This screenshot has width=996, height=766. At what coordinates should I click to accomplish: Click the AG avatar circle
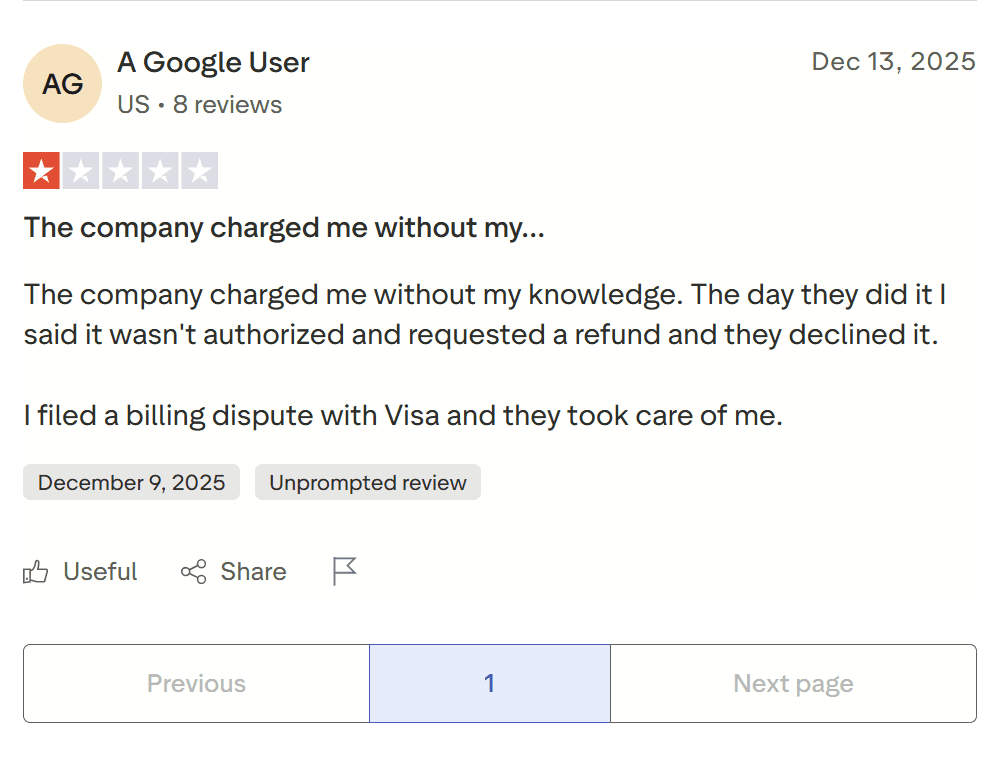tap(62, 84)
